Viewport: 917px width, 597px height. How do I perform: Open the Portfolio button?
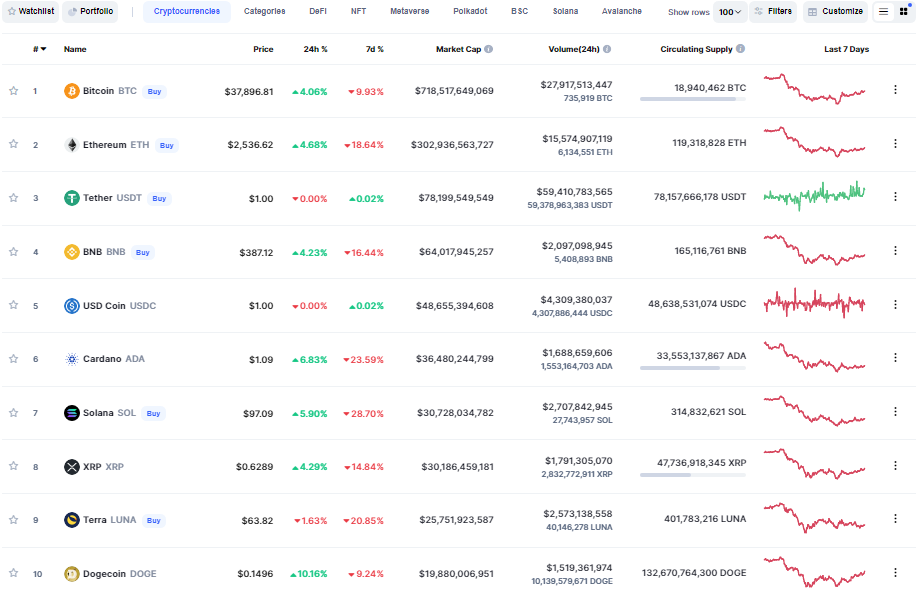click(90, 12)
